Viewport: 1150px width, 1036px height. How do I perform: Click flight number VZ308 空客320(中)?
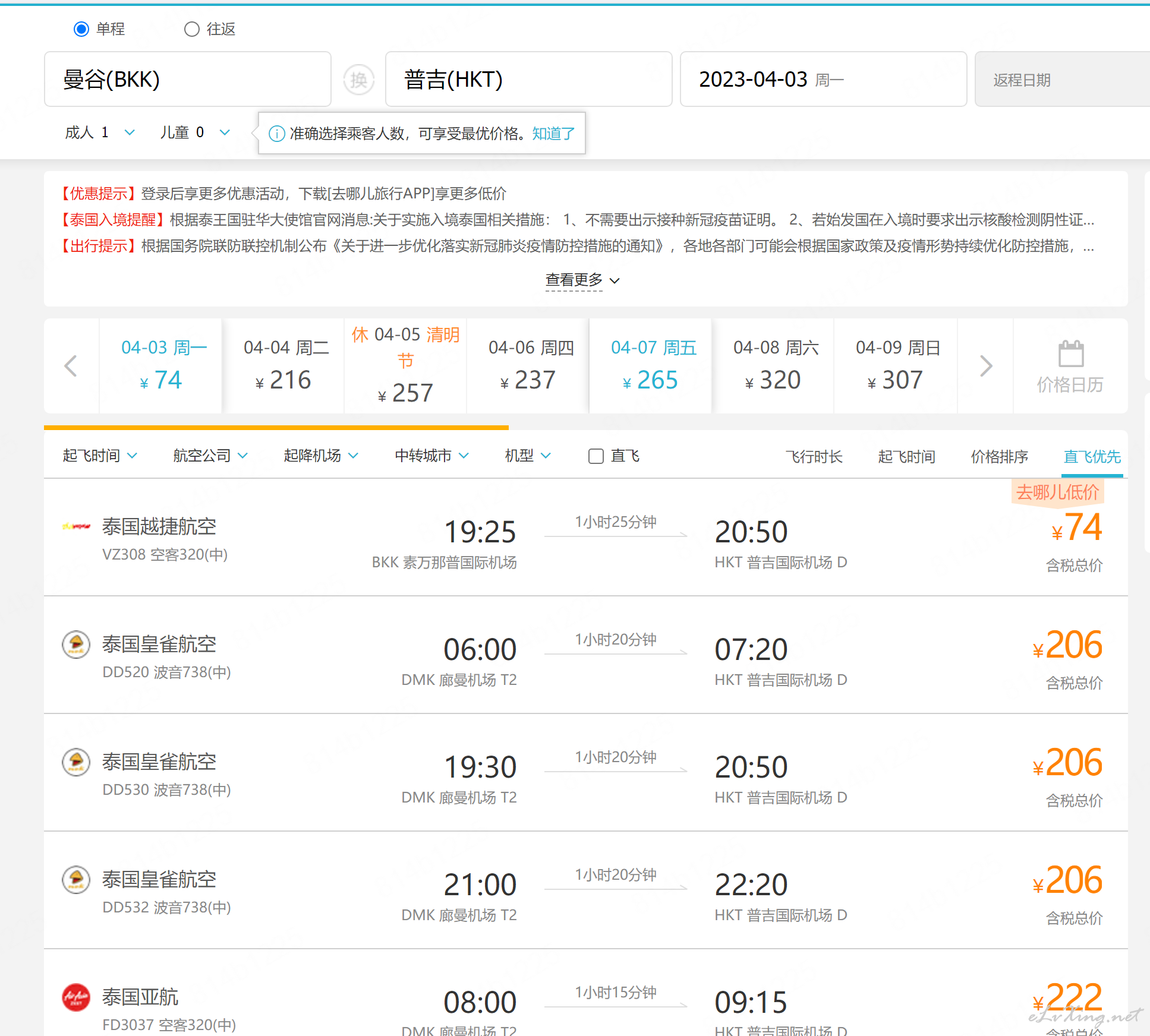165,554
